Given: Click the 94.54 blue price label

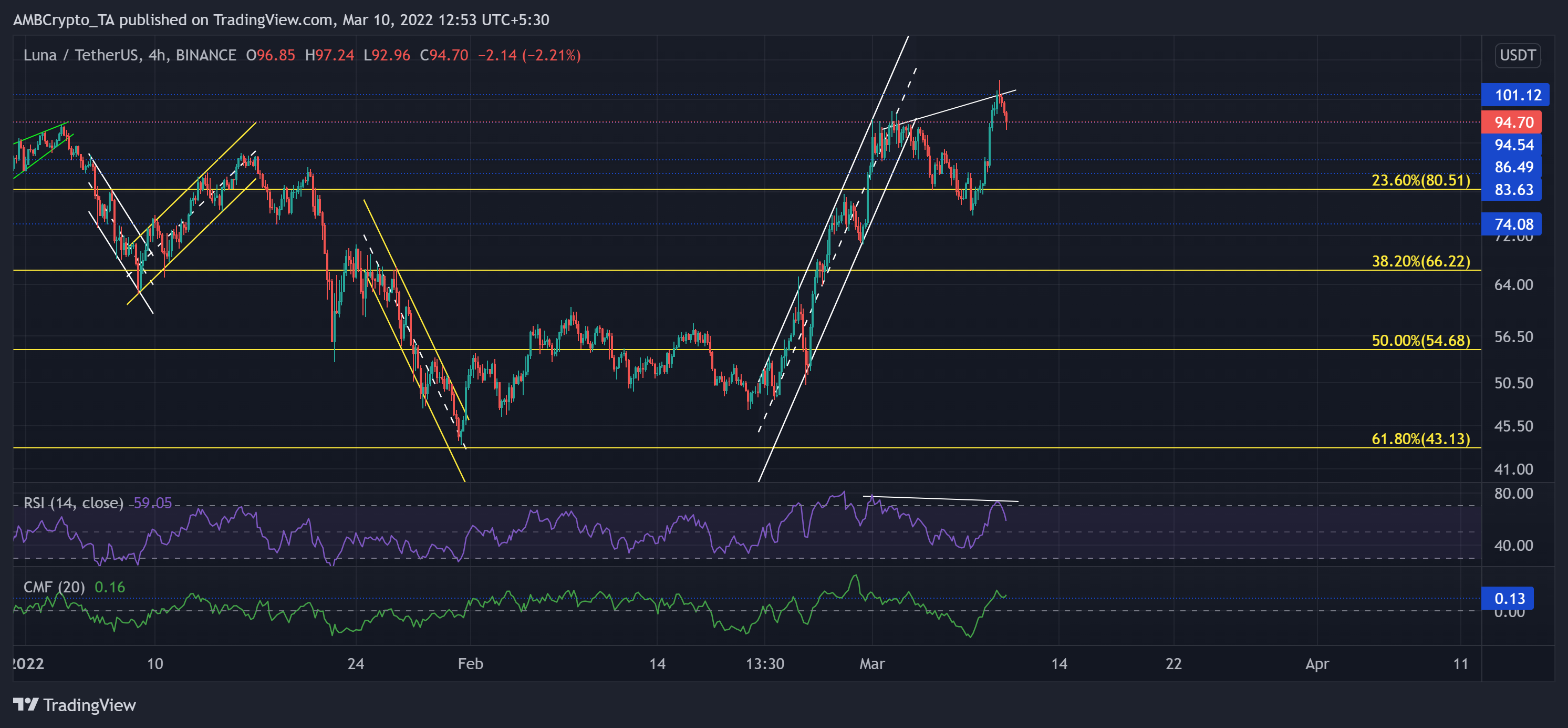Looking at the screenshot, I should pos(1511,145).
